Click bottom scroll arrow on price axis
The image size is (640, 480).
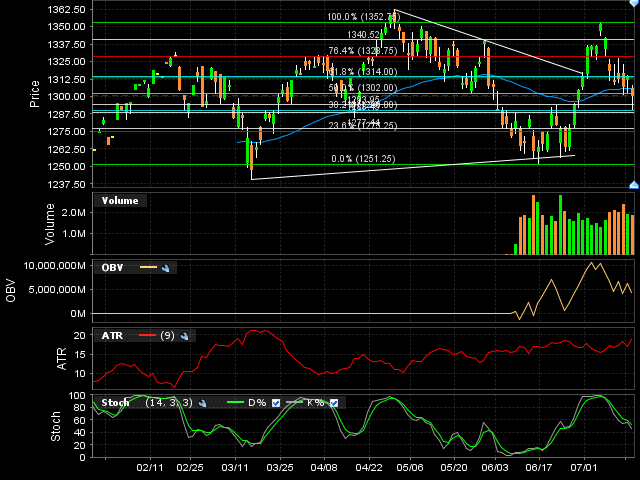632,184
